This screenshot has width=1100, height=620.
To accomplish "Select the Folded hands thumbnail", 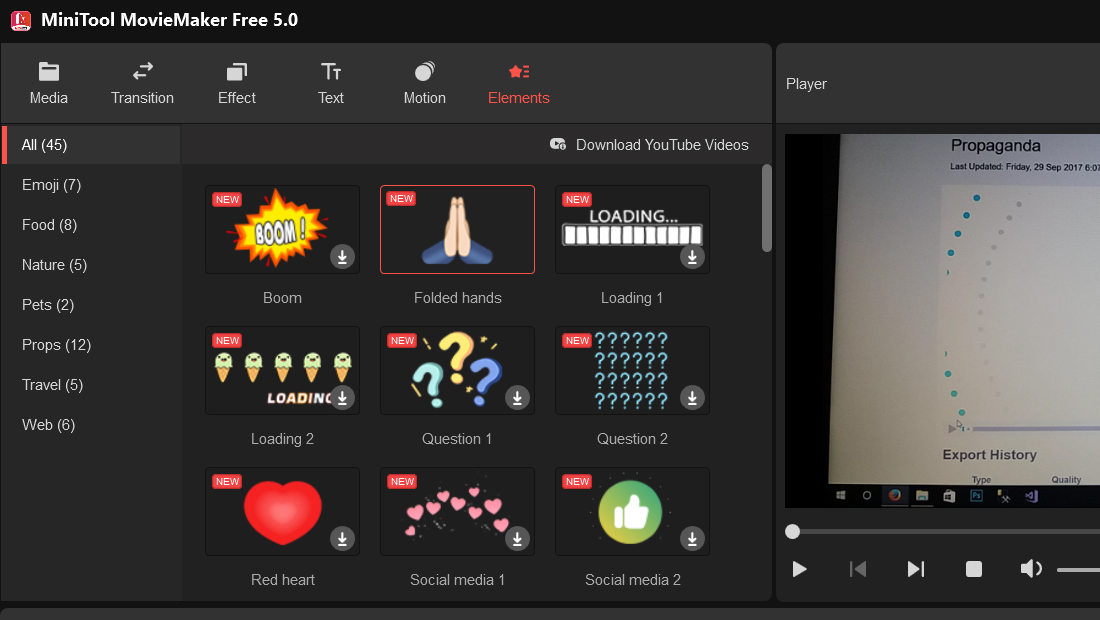I will [x=457, y=229].
